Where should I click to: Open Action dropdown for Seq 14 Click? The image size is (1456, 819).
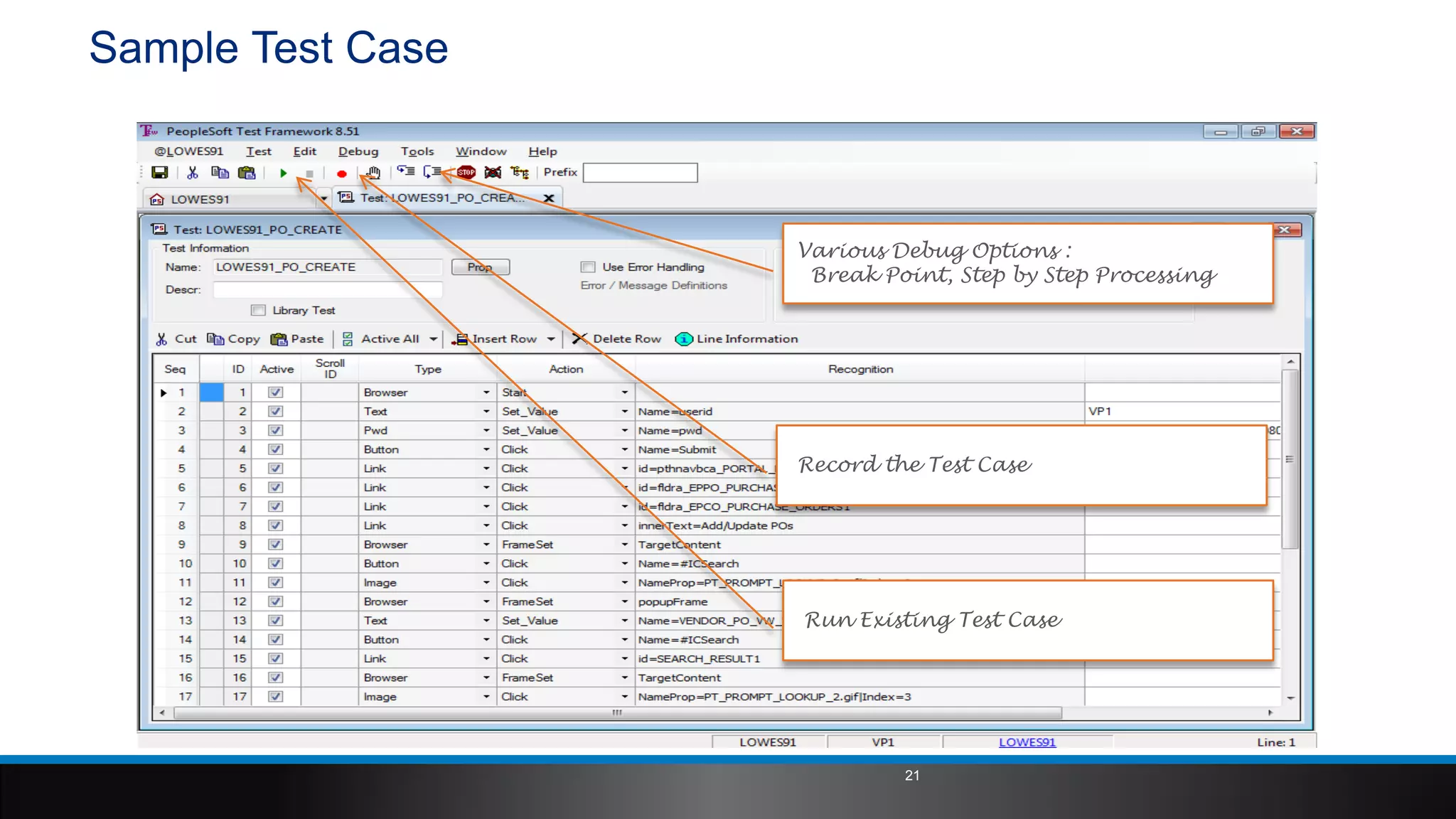coord(625,640)
